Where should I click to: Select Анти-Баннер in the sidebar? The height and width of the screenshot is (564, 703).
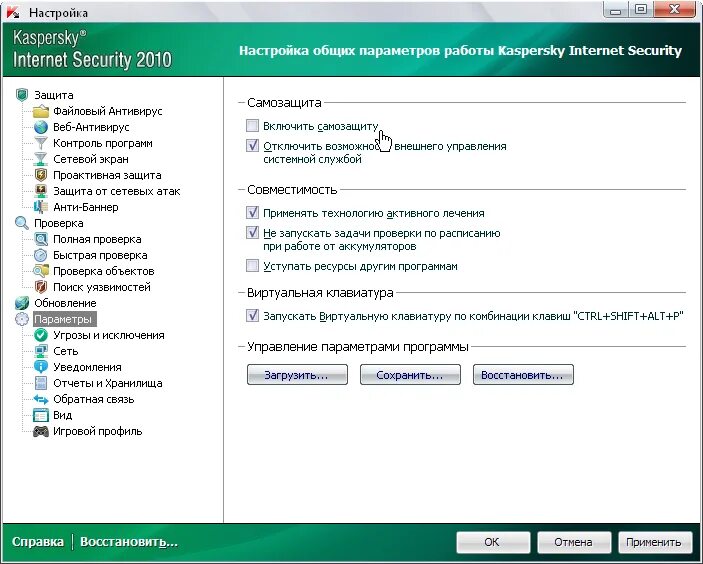click(86, 207)
